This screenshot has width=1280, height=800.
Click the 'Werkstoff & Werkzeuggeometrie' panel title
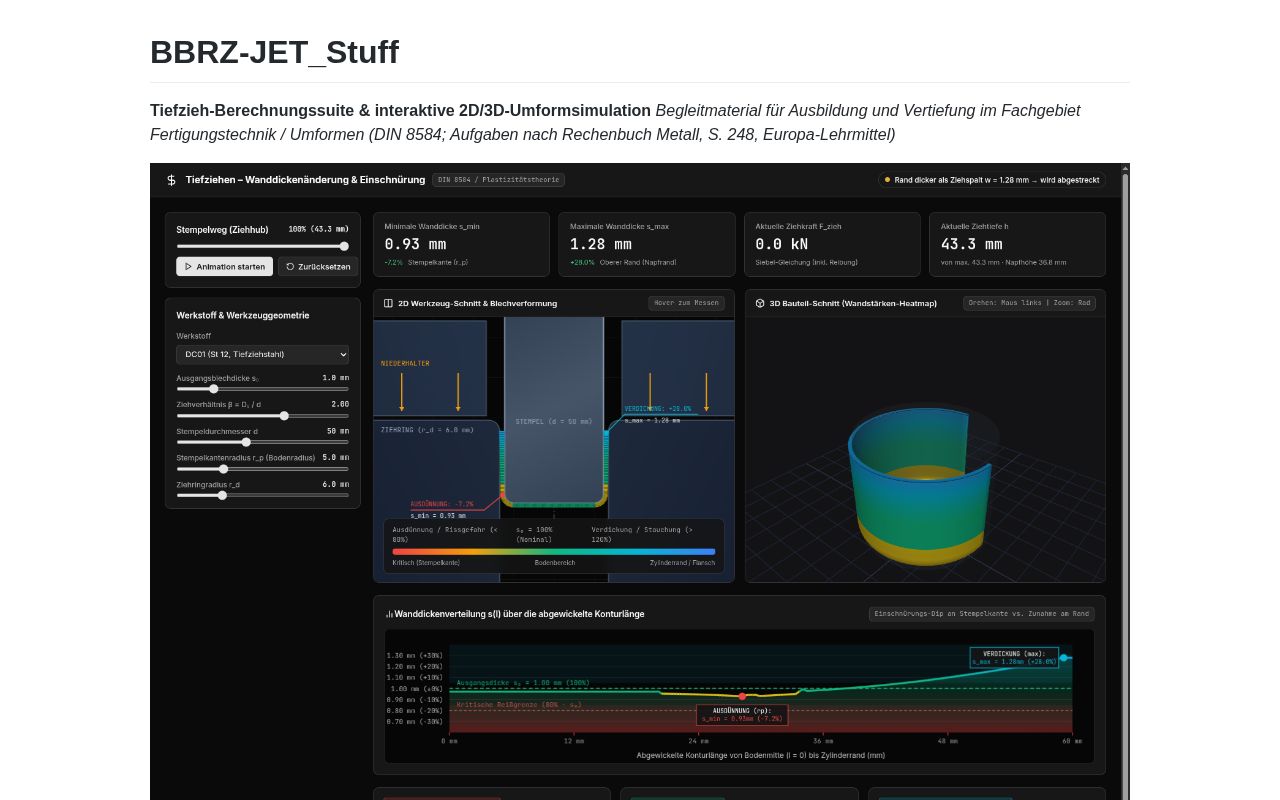coord(243,315)
